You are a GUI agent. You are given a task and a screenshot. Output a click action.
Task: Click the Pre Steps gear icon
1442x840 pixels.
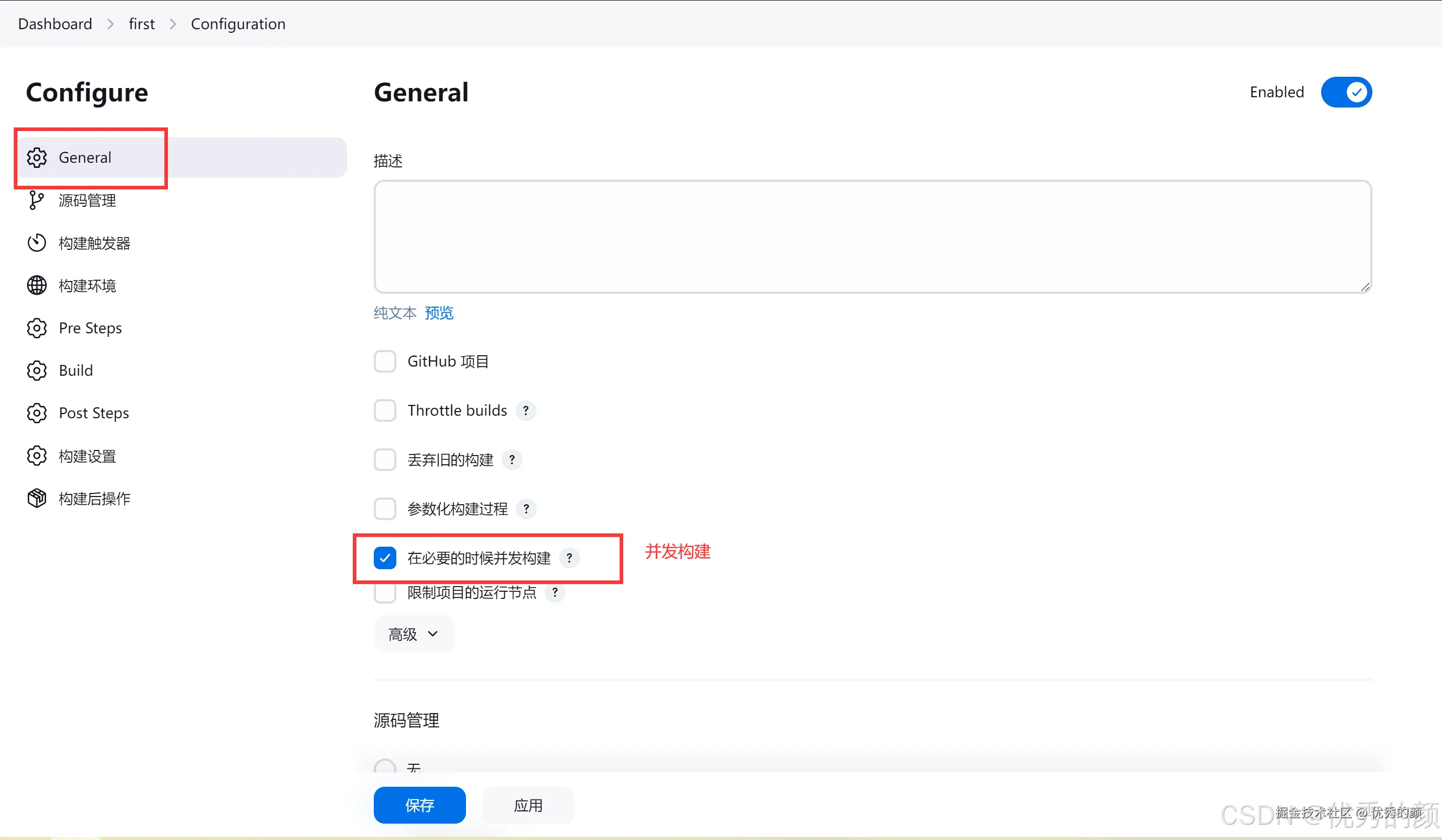click(x=37, y=328)
